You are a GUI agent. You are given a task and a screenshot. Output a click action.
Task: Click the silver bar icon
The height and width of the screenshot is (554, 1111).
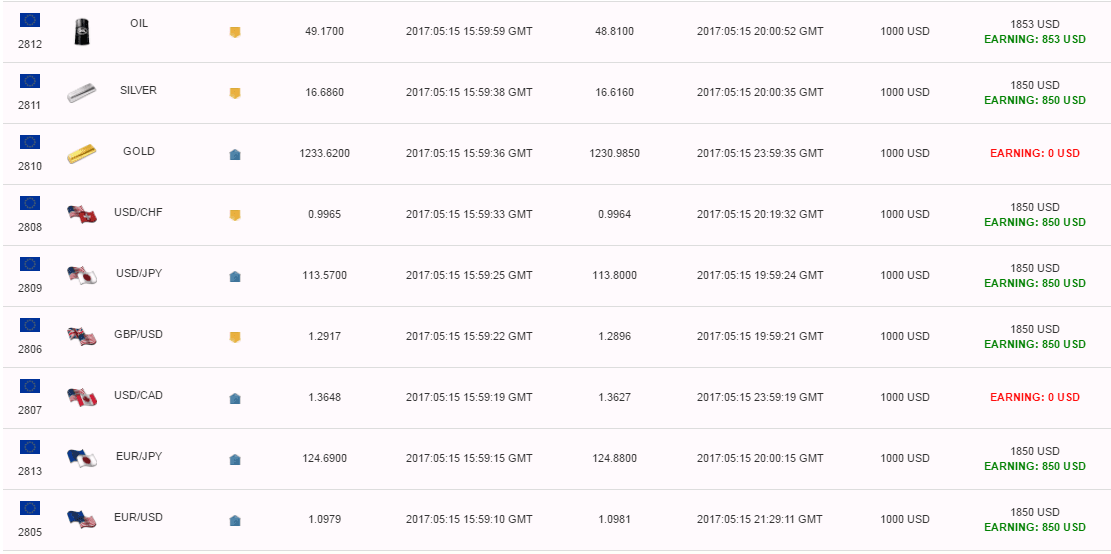click(81, 93)
